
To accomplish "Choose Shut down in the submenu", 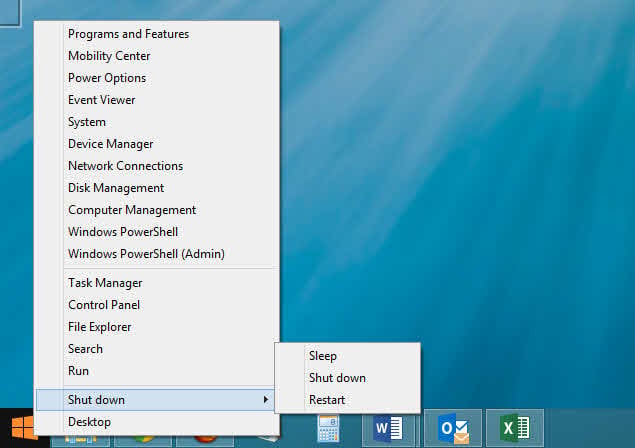I will pos(347,378).
